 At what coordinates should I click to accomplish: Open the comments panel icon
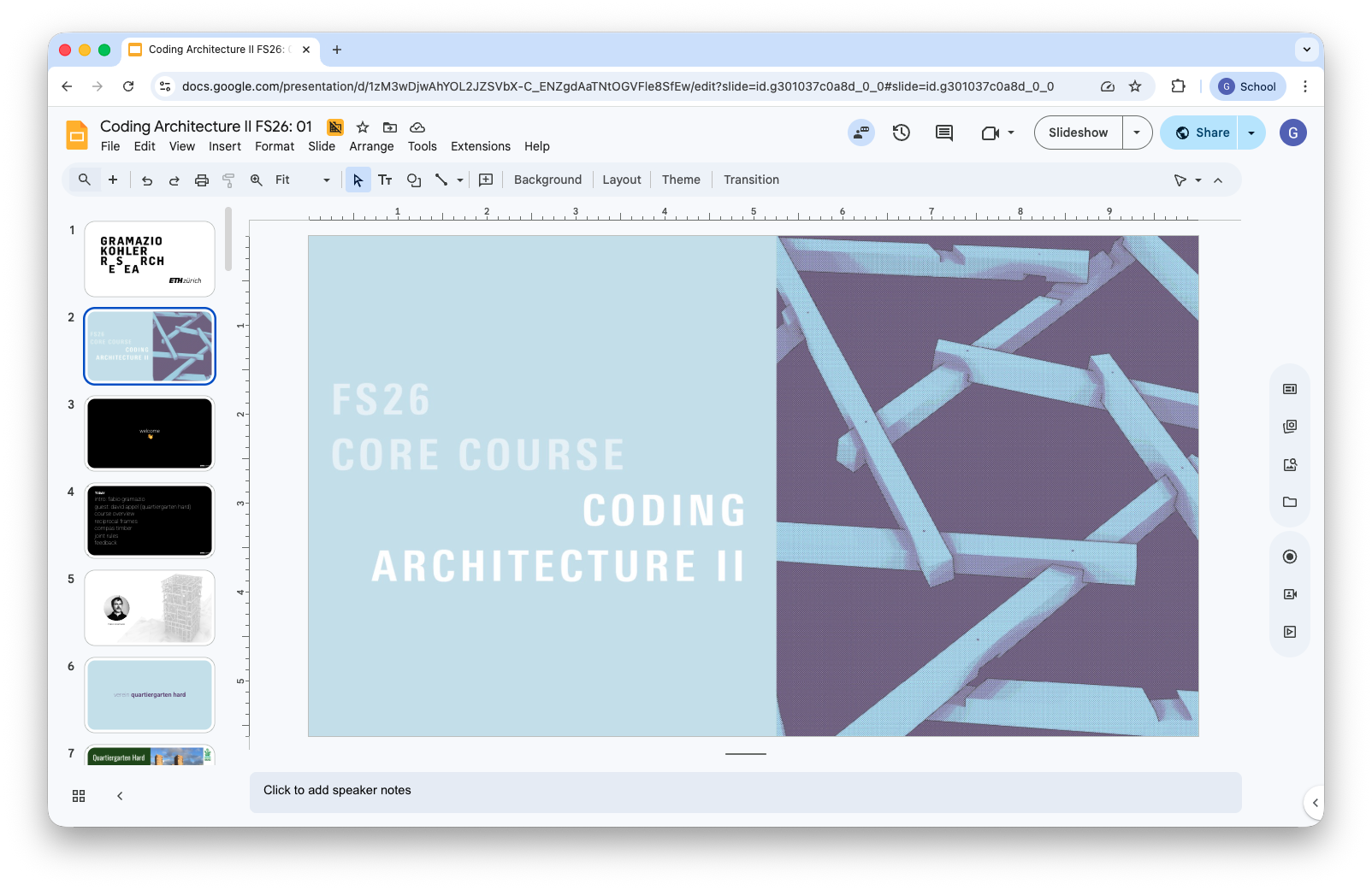[x=943, y=133]
